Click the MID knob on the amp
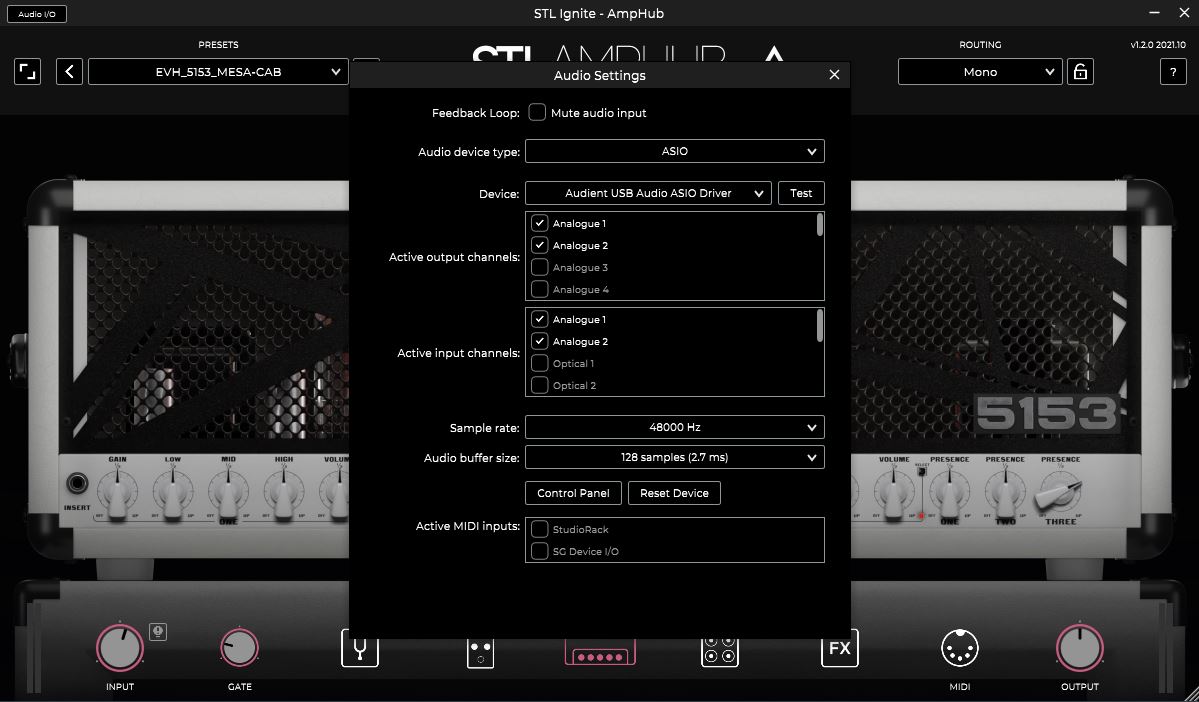Image resolution: width=1199 pixels, height=702 pixels. click(x=229, y=492)
